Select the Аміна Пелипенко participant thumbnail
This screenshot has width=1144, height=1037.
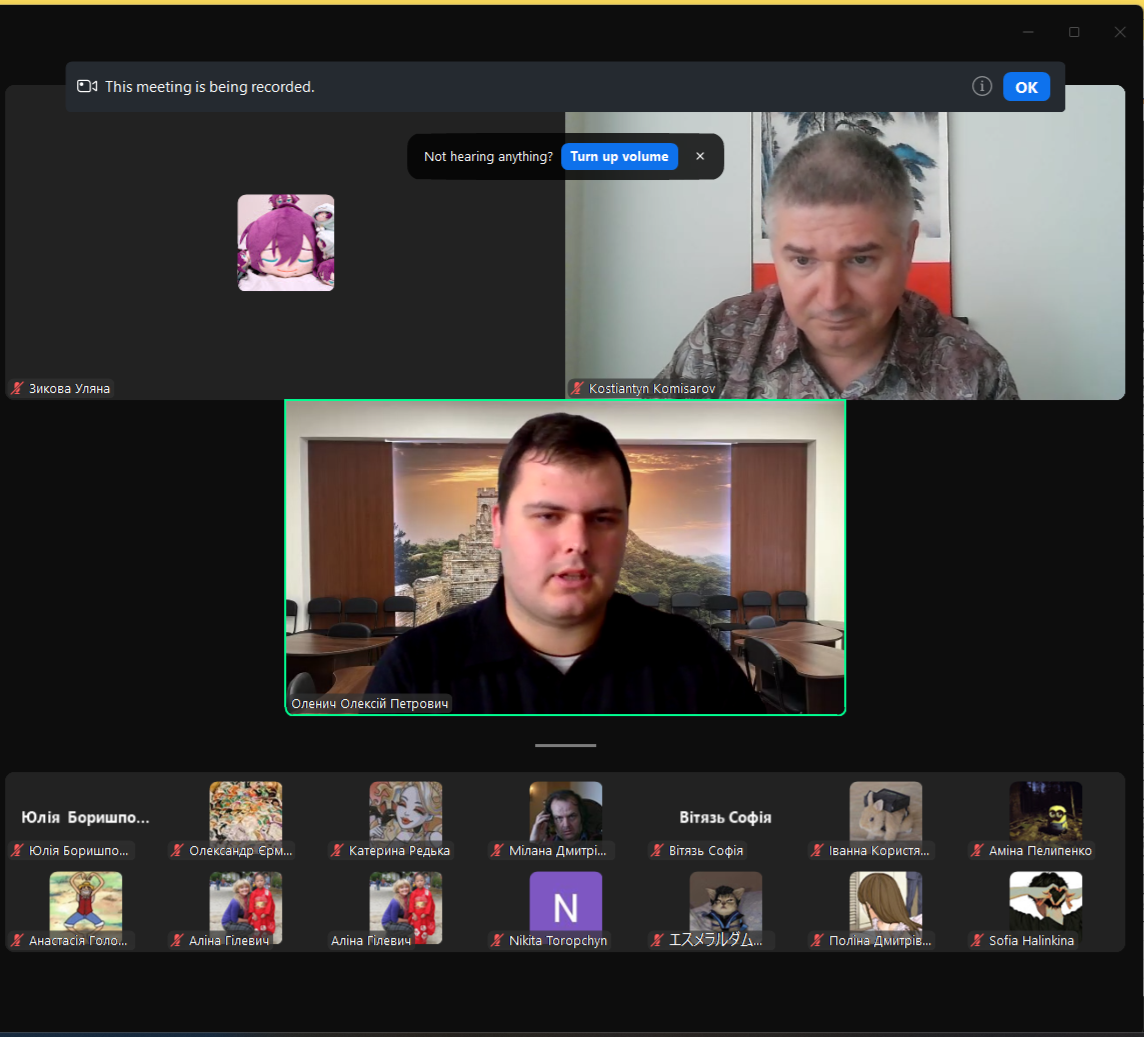pyautogui.click(x=1045, y=815)
